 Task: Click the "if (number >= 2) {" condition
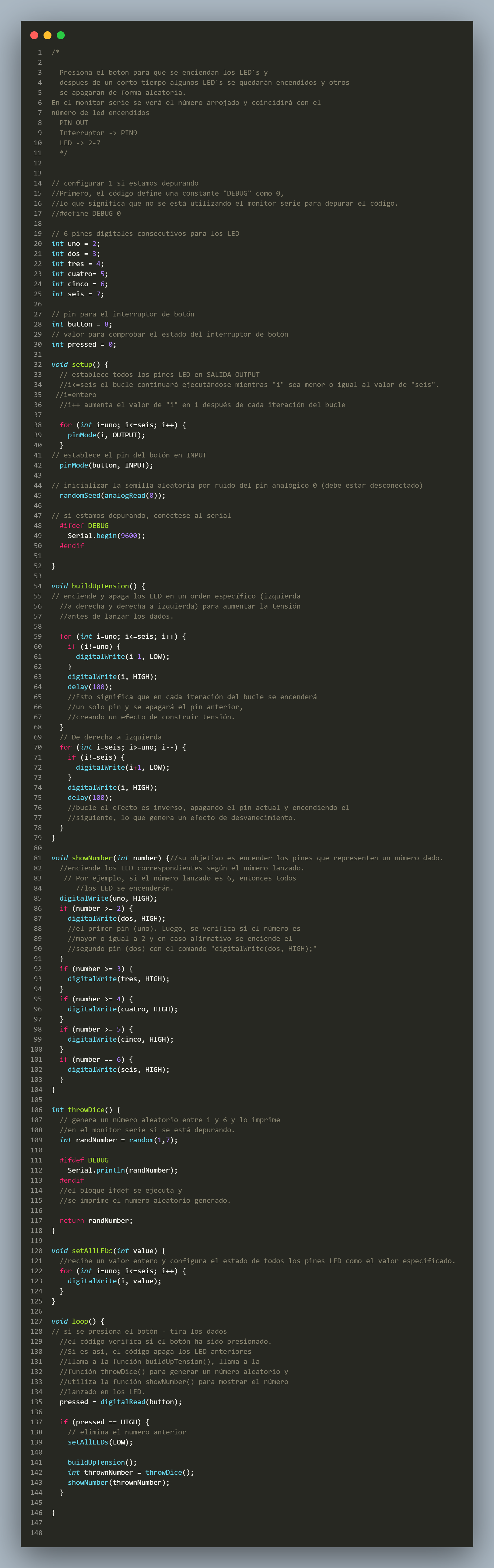96,908
